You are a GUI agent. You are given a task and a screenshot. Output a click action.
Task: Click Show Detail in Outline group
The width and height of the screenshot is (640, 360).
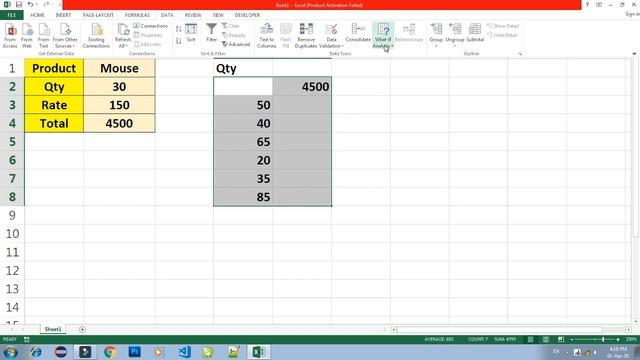503,26
